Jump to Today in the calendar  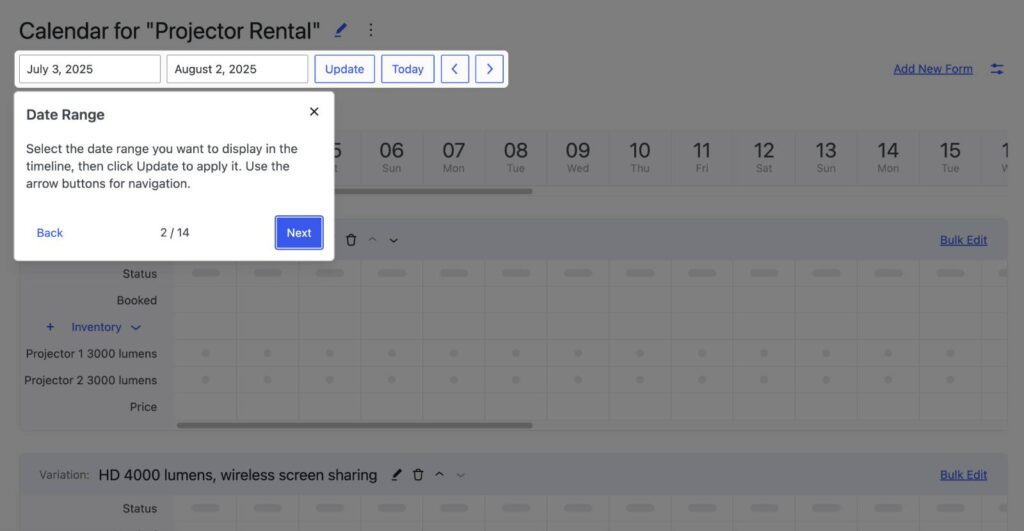pyautogui.click(x=407, y=69)
